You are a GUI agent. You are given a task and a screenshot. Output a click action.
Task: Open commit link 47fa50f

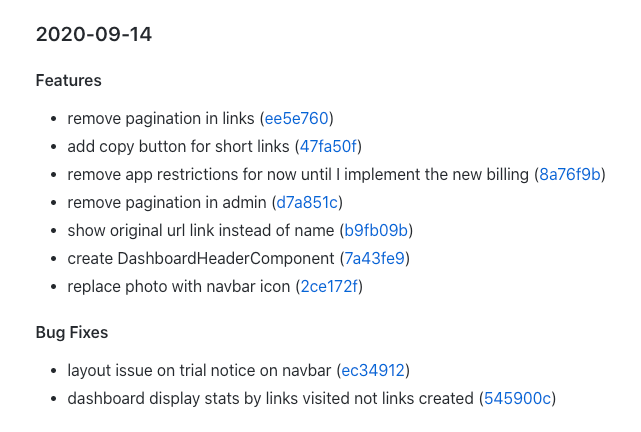click(329, 146)
